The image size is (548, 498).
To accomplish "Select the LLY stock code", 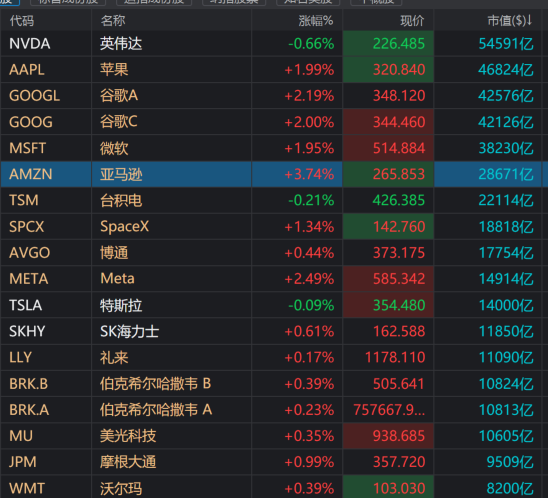I will (x=20, y=357).
